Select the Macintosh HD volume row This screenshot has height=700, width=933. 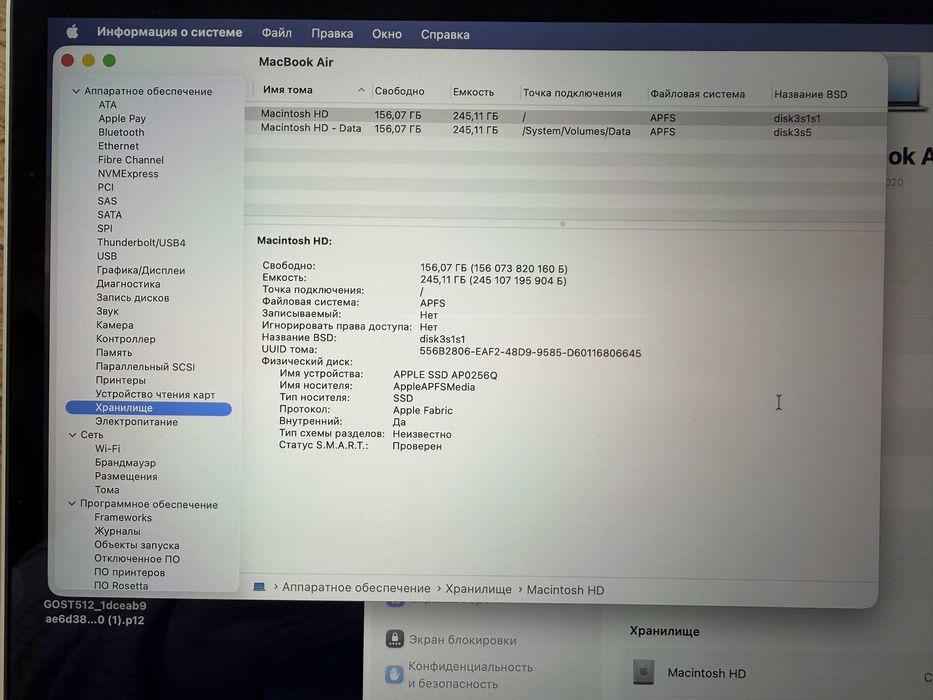click(x=565, y=115)
